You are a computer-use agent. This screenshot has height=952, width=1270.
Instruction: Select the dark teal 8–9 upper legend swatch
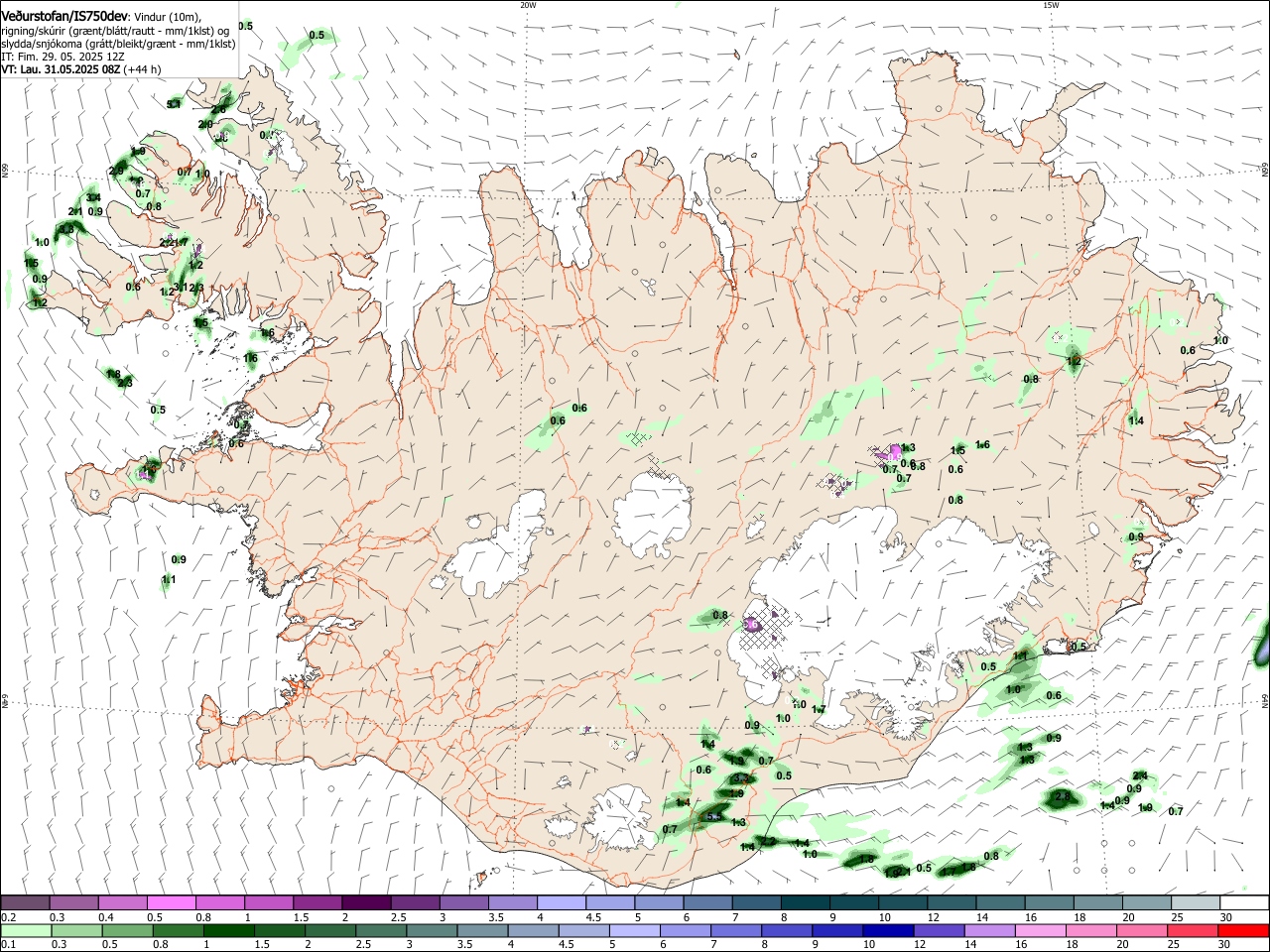pyautogui.click(x=805, y=902)
